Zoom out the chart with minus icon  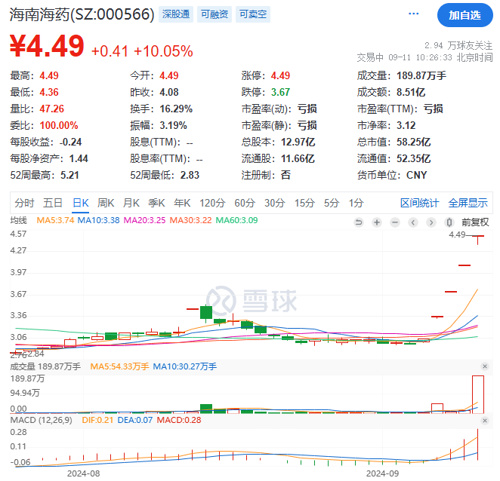[x=395, y=222]
